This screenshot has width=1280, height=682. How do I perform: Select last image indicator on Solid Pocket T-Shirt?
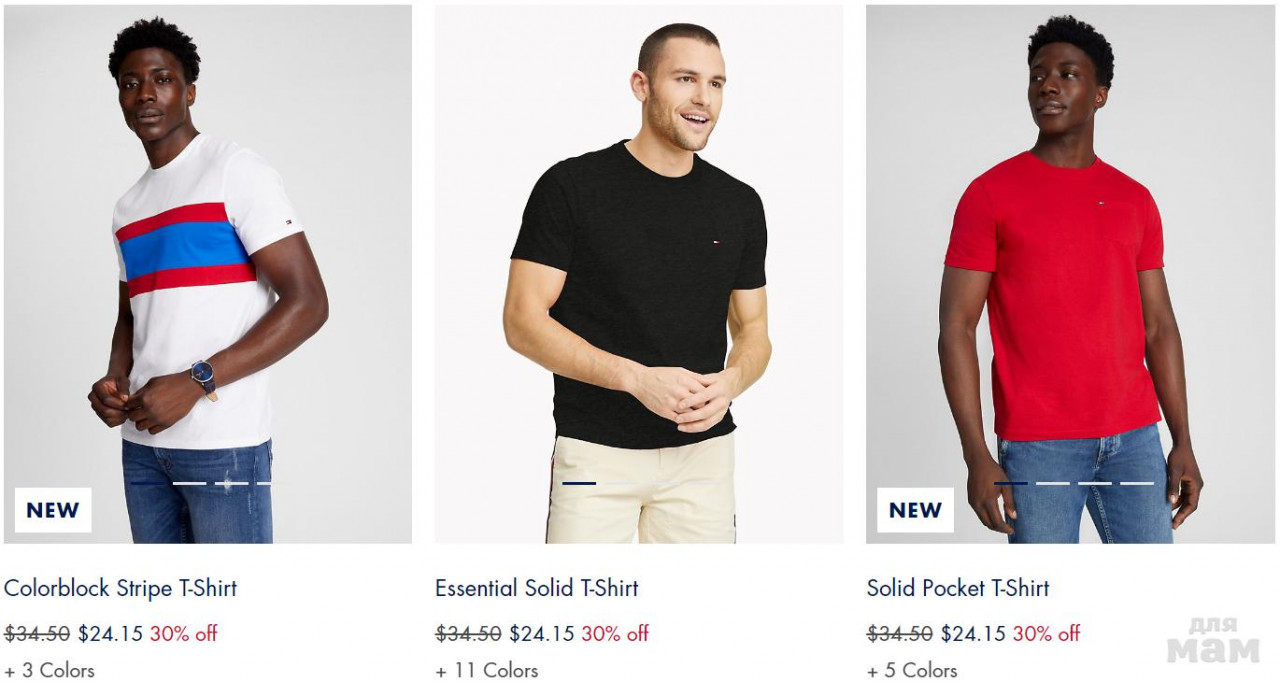pyautogui.click(x=1137, y=483)
